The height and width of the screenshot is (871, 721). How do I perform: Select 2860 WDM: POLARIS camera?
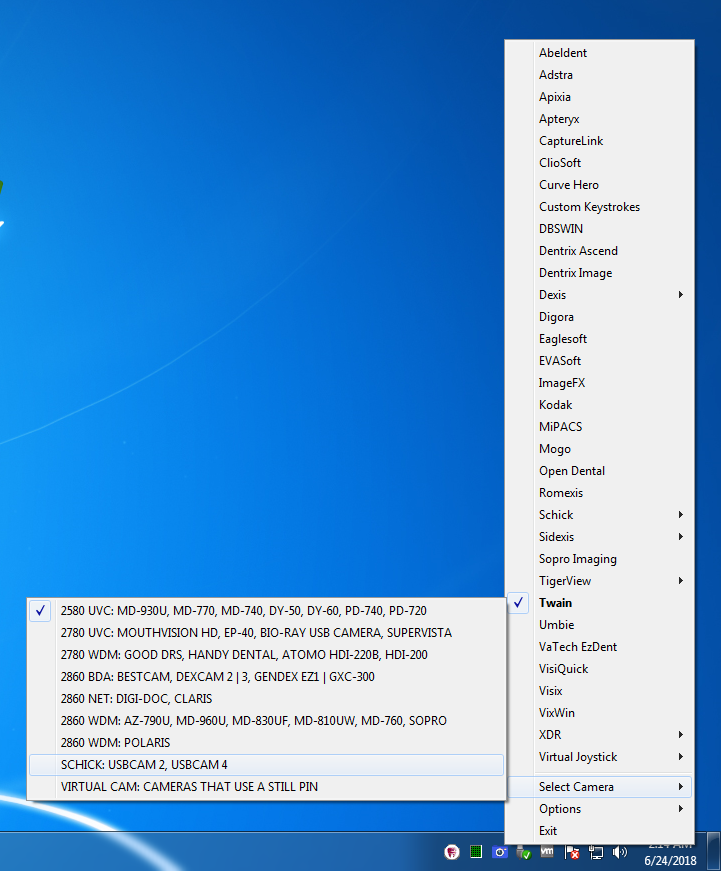coord(267,743)
